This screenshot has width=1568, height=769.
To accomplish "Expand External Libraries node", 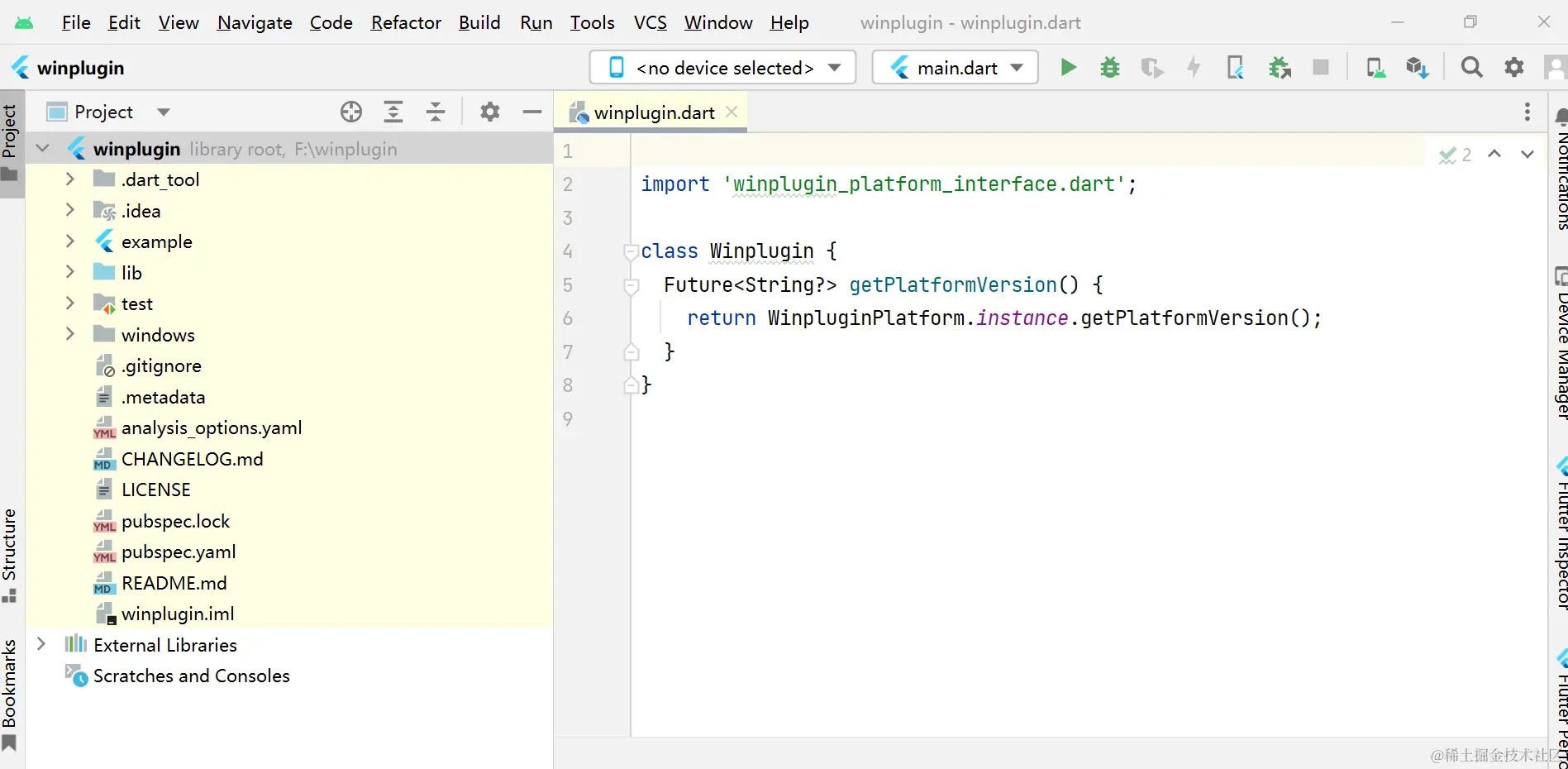I will pos(41,645).
